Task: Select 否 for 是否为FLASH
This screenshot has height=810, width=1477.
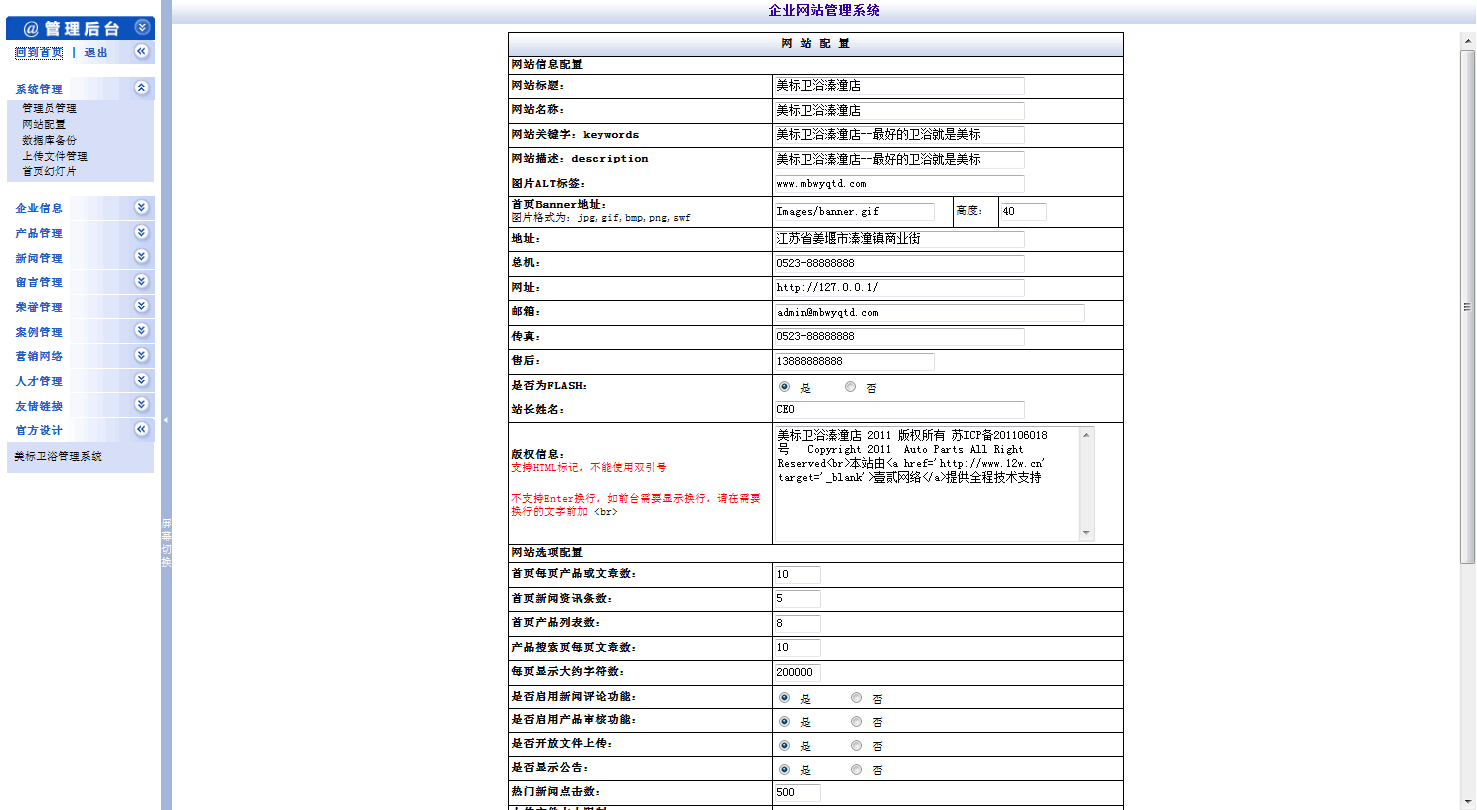Action: 851,387
